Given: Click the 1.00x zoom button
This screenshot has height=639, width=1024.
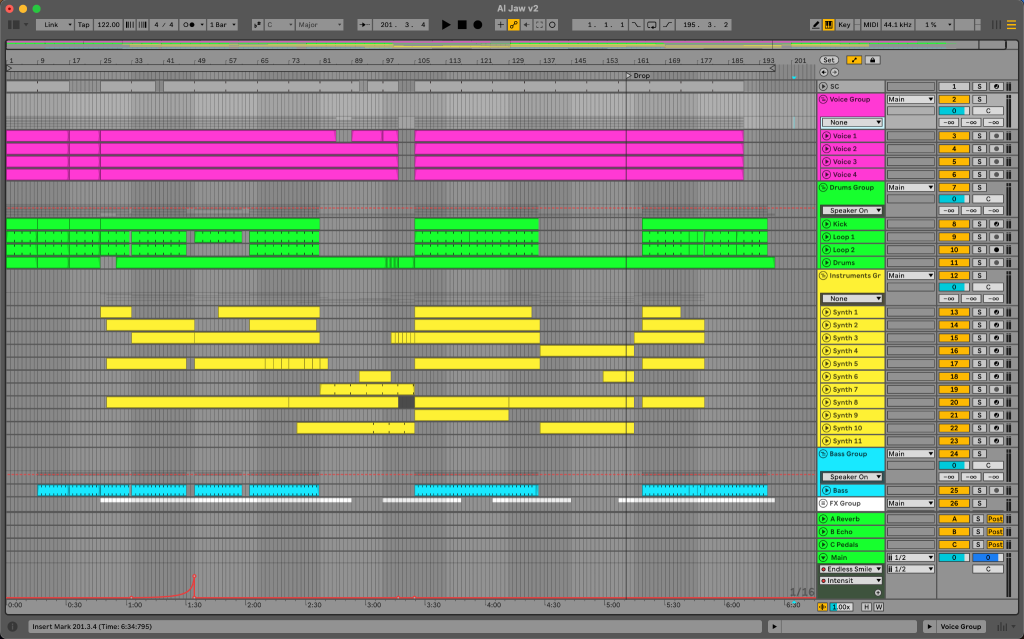Looking at the screenshot, I should coord(841,607).
